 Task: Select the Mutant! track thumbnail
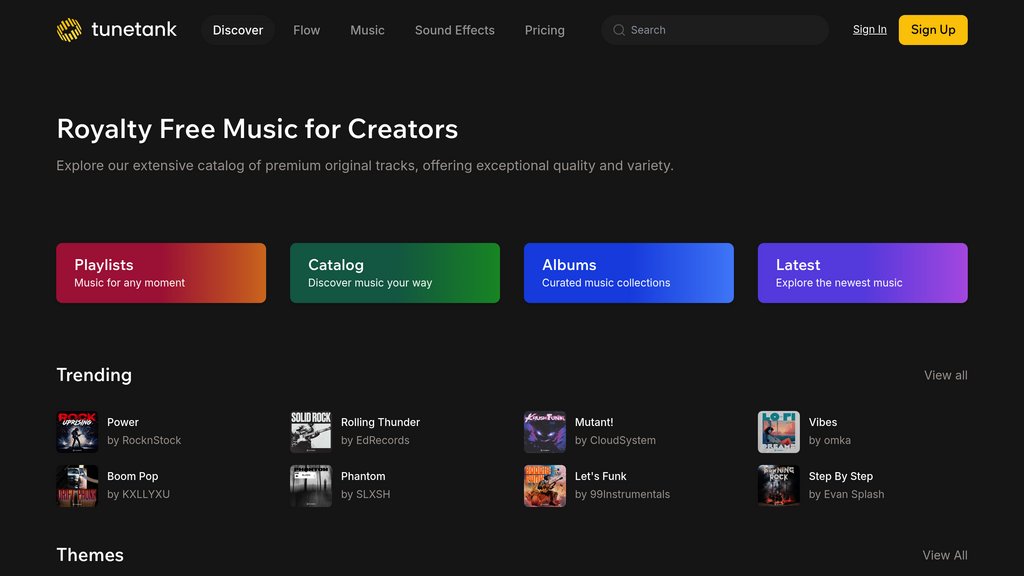tap(545, 432)
